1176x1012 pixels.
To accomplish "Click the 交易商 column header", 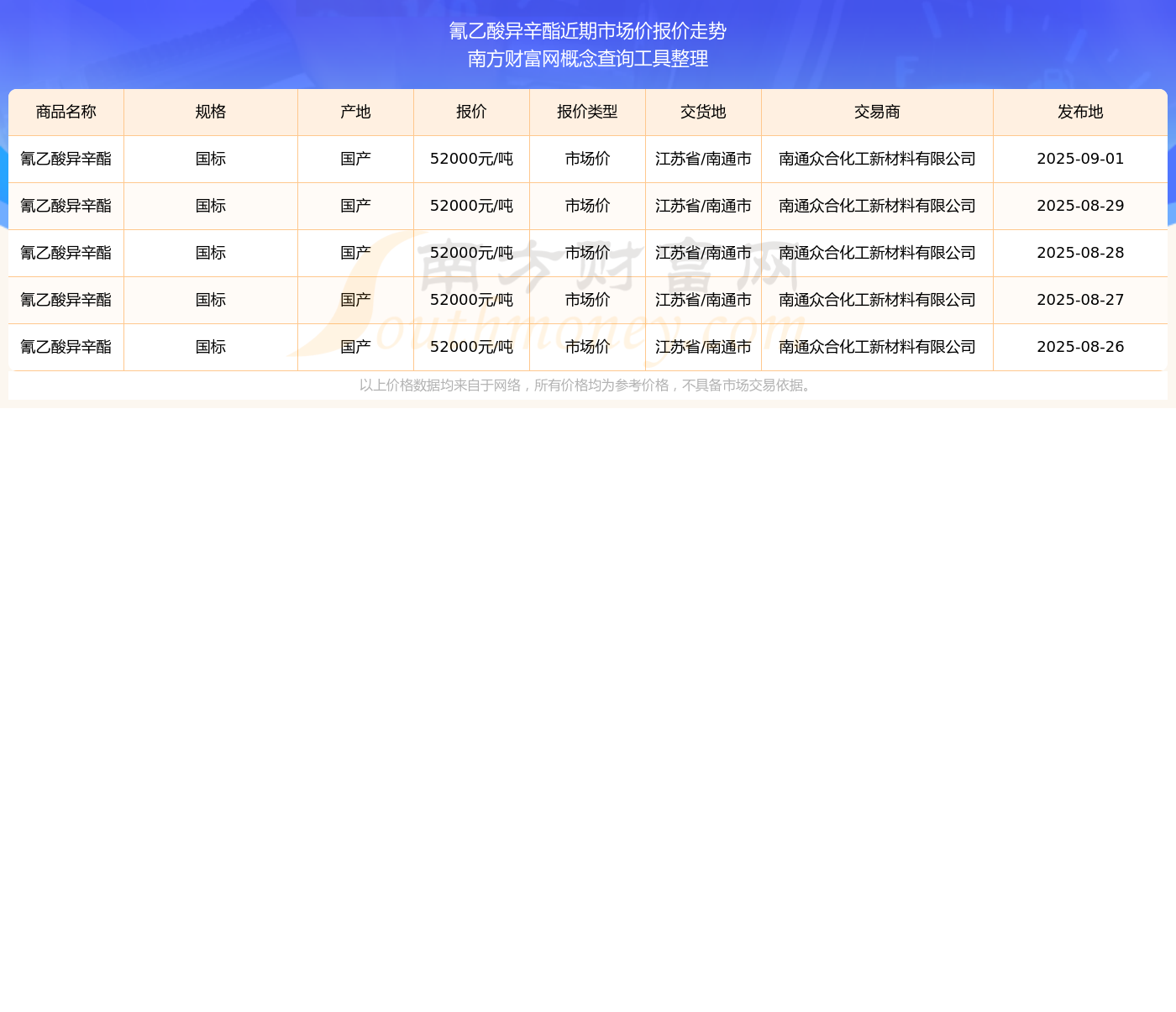I will [x=877, y=113].
